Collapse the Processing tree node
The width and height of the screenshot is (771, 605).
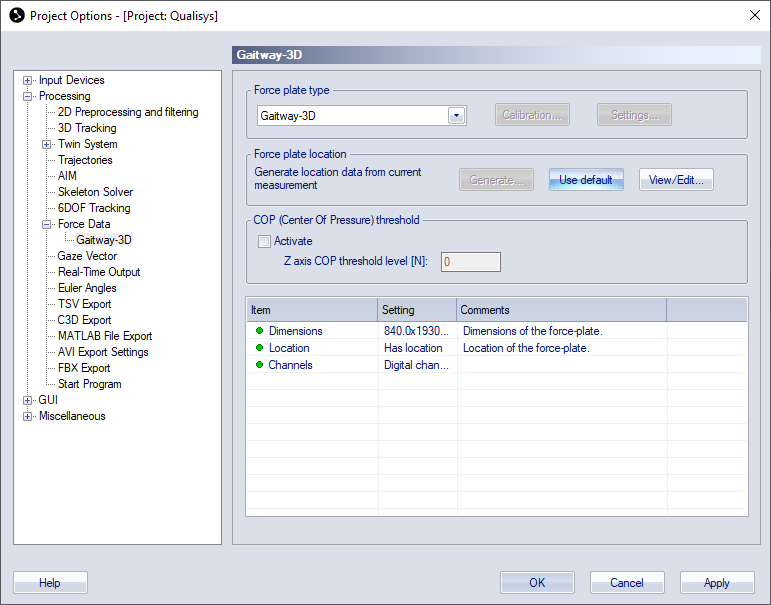point(28,96)
